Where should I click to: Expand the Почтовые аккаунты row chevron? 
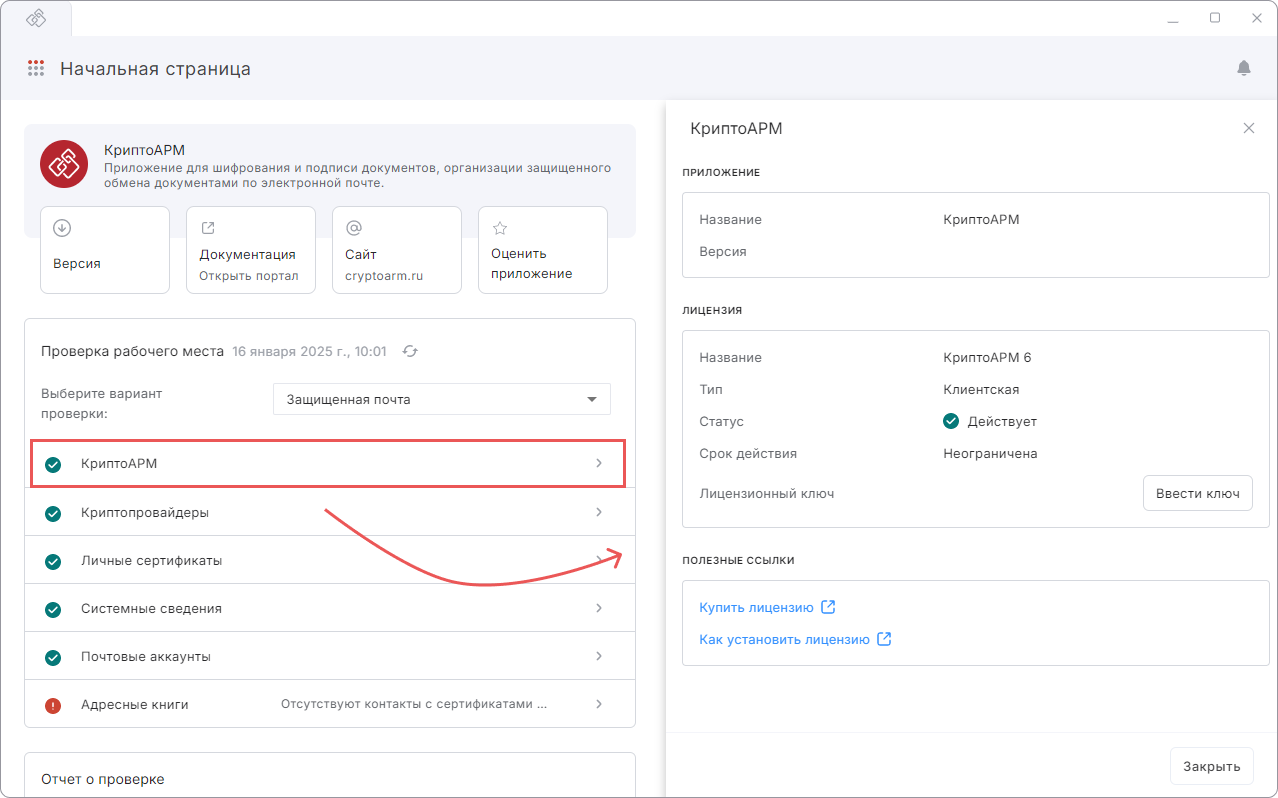pos(599,656)
